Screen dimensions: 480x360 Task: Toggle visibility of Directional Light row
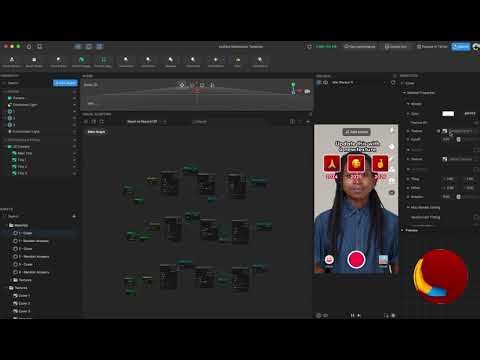tap(74, 105)
